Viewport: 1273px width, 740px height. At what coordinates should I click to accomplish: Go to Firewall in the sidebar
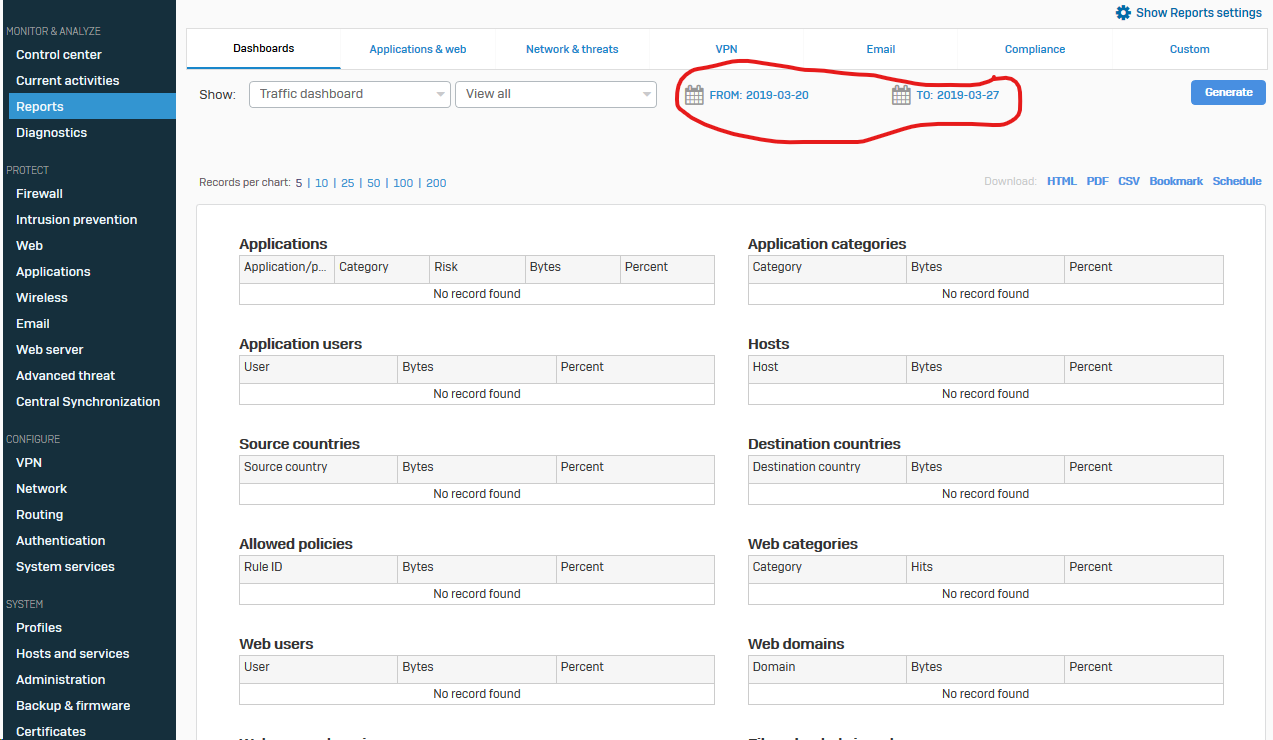click(39, 194)
